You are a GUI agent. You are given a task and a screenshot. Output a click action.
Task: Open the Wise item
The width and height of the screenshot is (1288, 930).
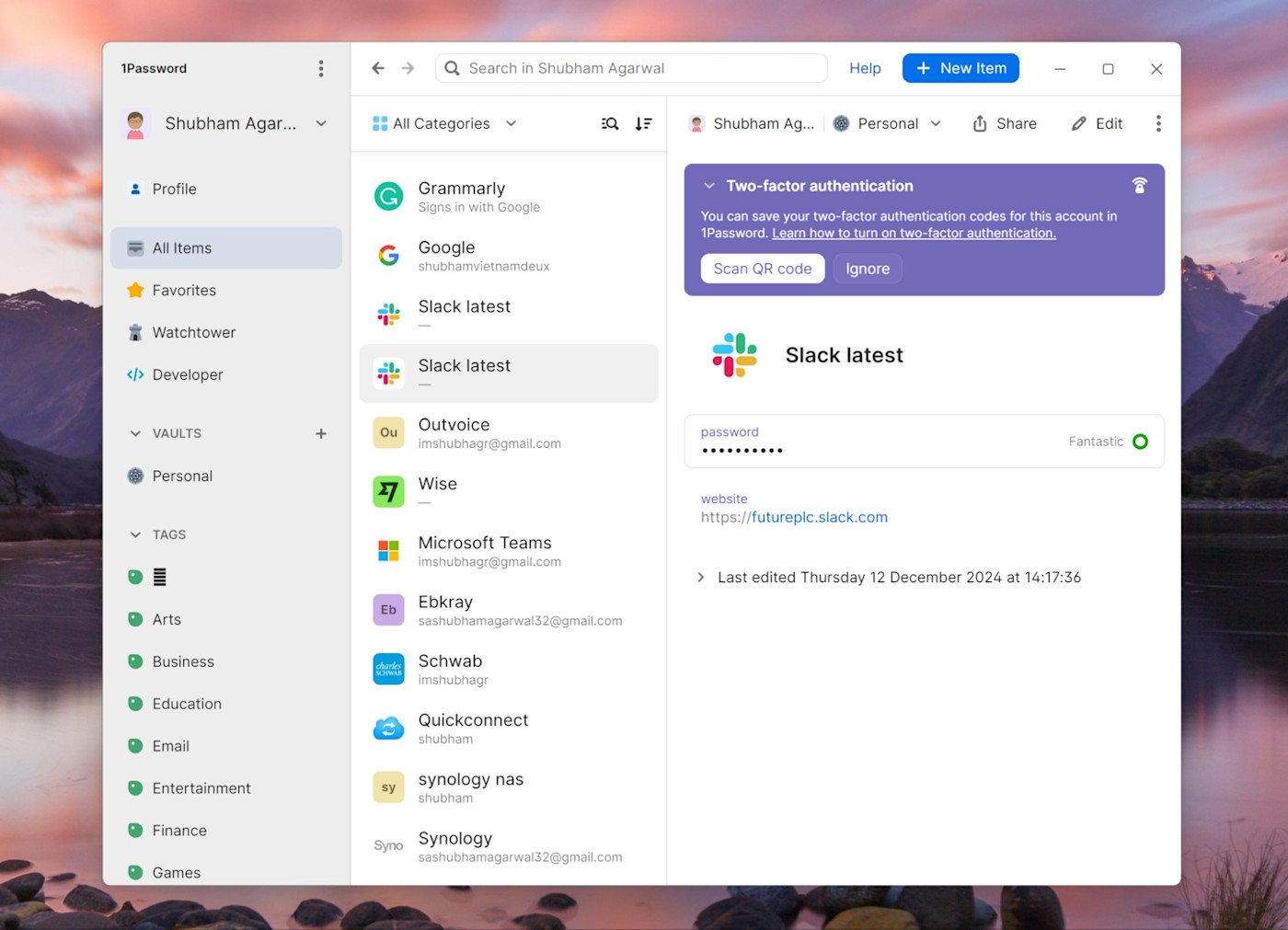(509, 491)
